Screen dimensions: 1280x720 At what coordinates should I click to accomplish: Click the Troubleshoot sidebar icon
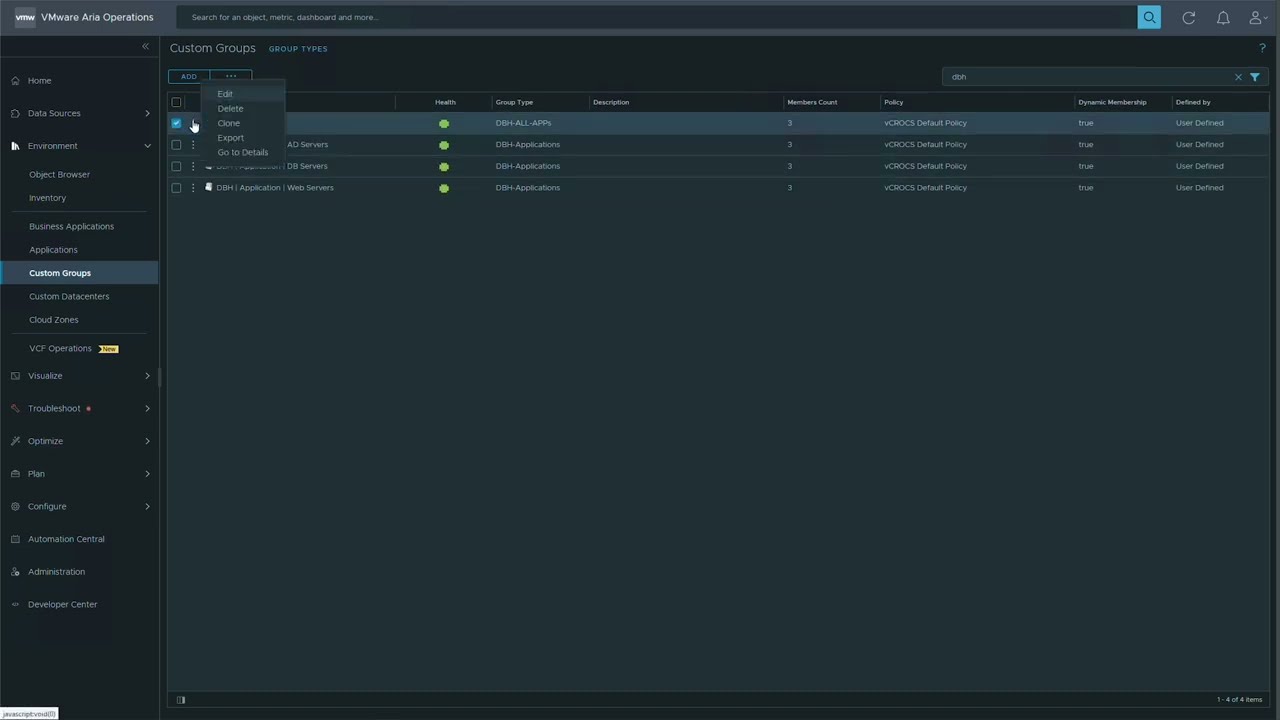pyautogui.click(x=15, y=408)
